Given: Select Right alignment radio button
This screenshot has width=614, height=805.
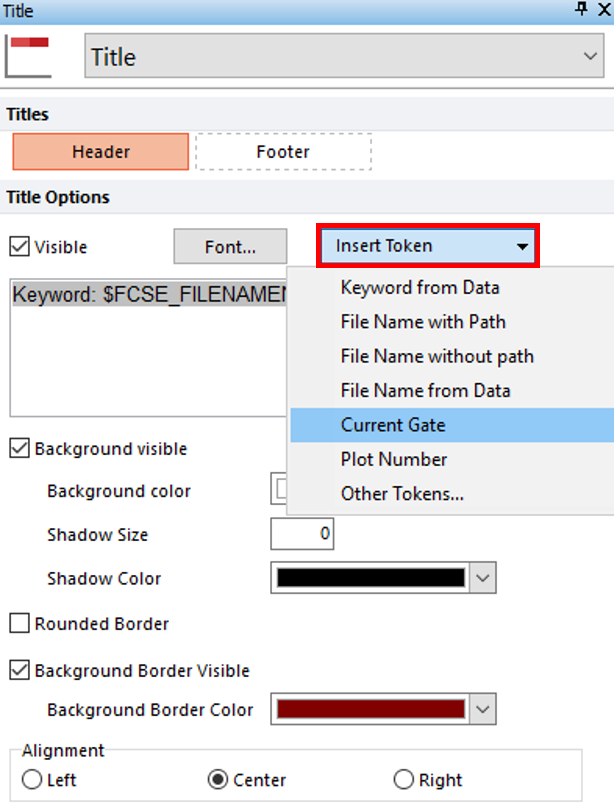Looking at the screenshot, I should point(404,779).
